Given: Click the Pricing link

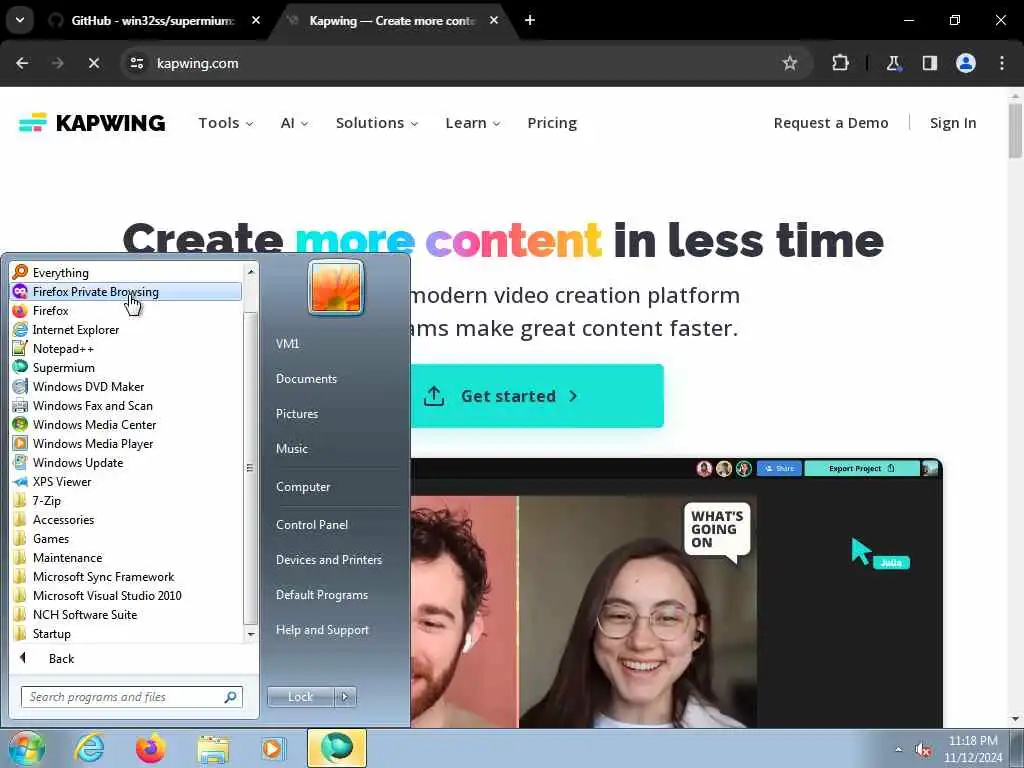Looking at the screenshot, I should 552,123.
